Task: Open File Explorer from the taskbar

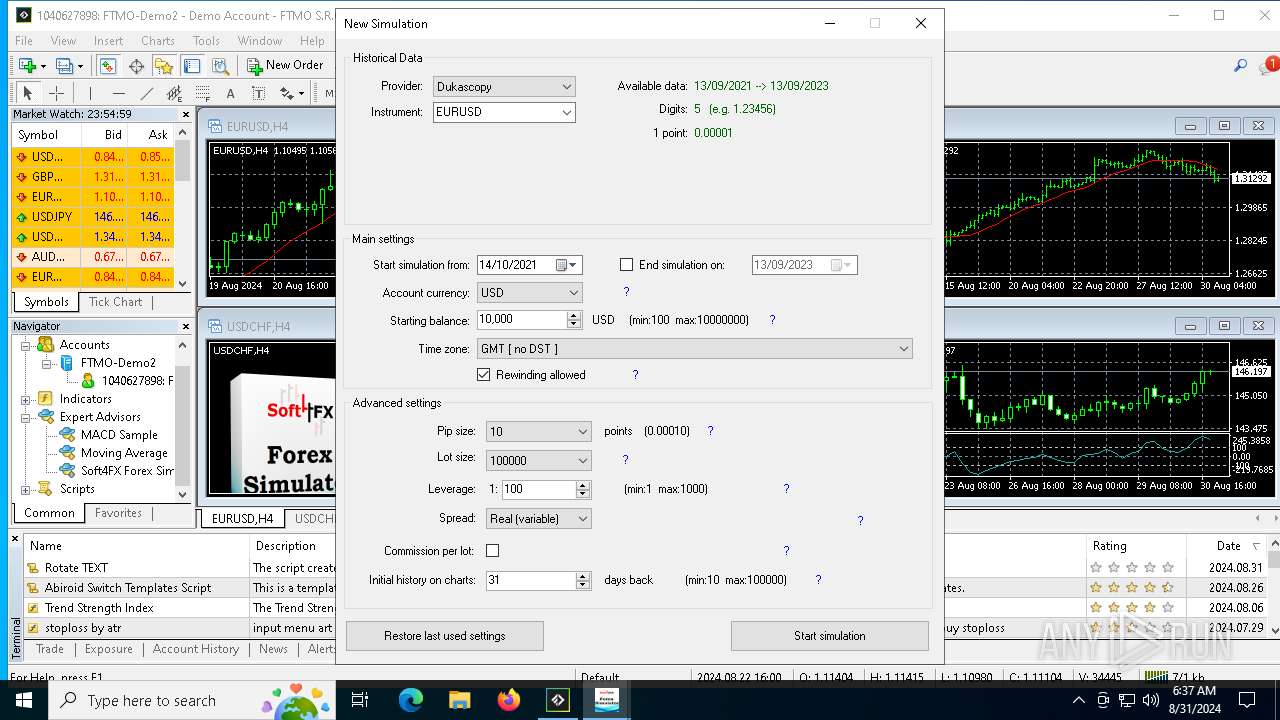Action: click(x=459, y=700)
